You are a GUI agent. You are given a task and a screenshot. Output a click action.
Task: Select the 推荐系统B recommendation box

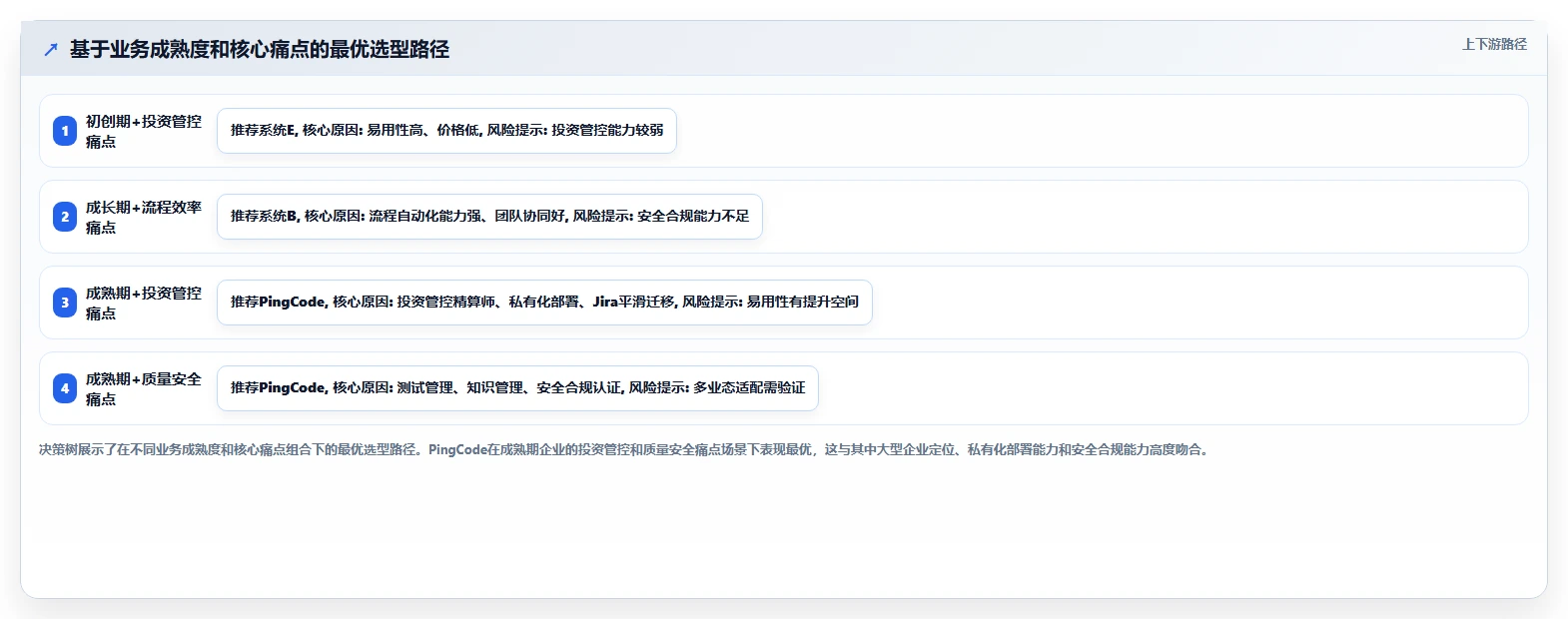pyautogui.click(x=489, y=217)
